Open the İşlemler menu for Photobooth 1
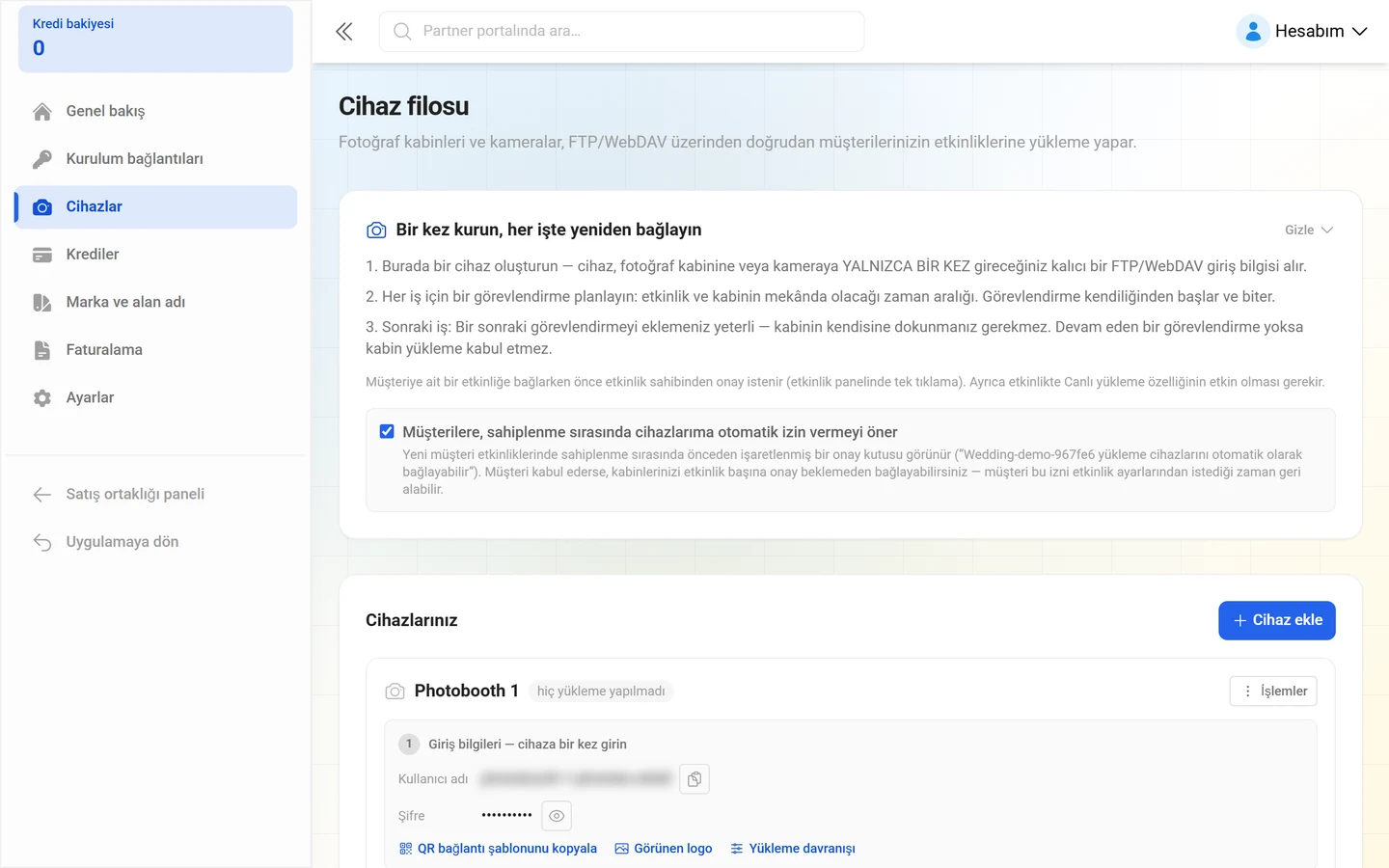This screenshot has width=1389, height=868. (1273, 692)
